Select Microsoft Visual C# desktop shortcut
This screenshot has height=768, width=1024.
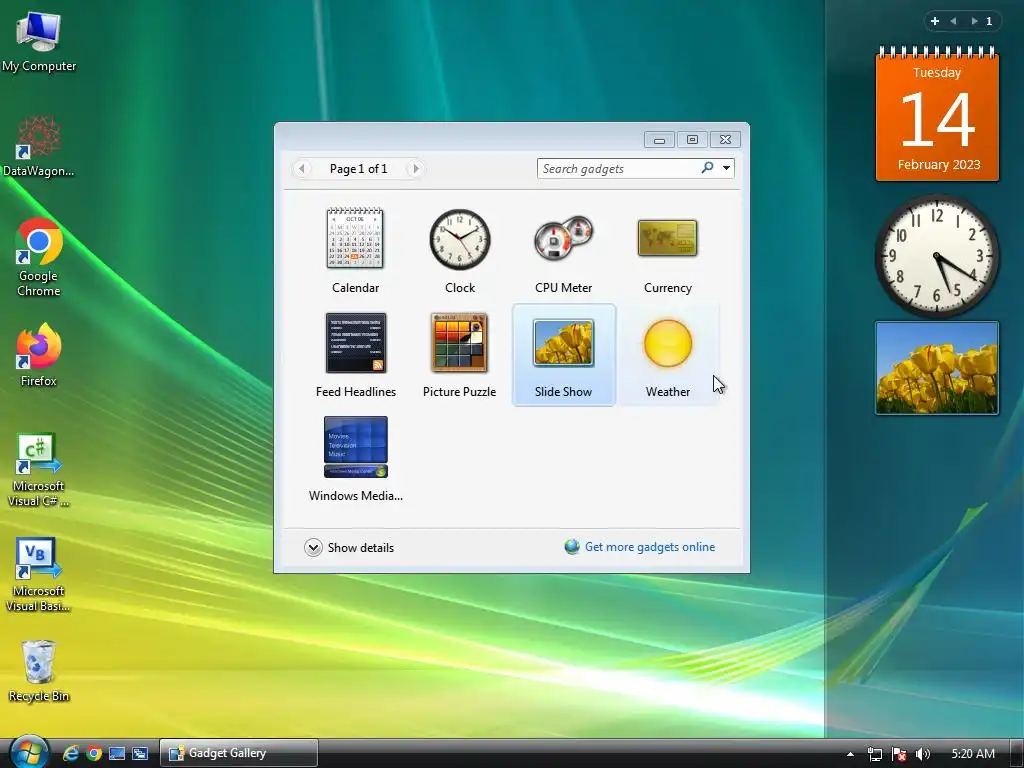pyautogui.click(x=39, y=470)
